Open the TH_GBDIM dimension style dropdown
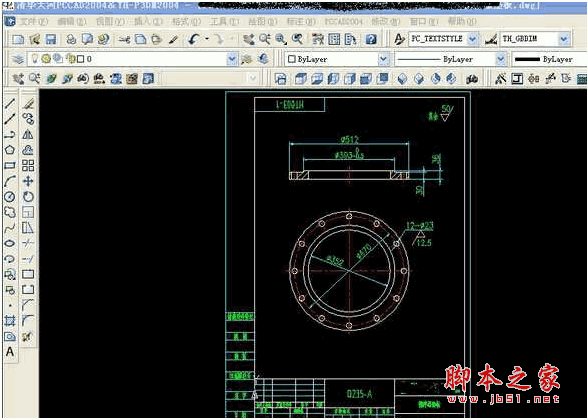Viewport: 588px width, 420px height. [x=564, y=39]
